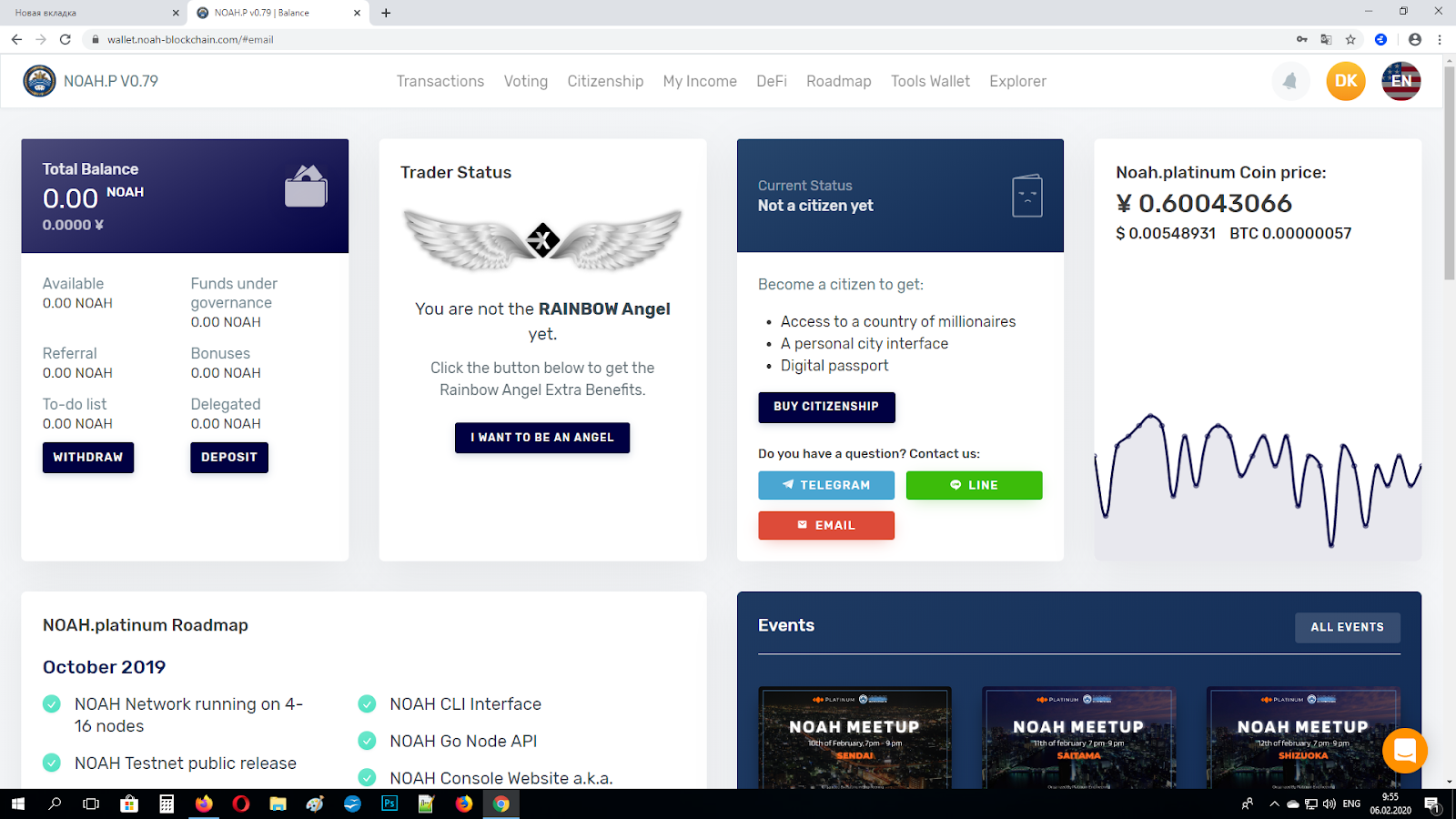Open the NOAH Meetup Shizuoka event thumbnail
This screenshot has height=819, width=1456.
point(1303,738)
